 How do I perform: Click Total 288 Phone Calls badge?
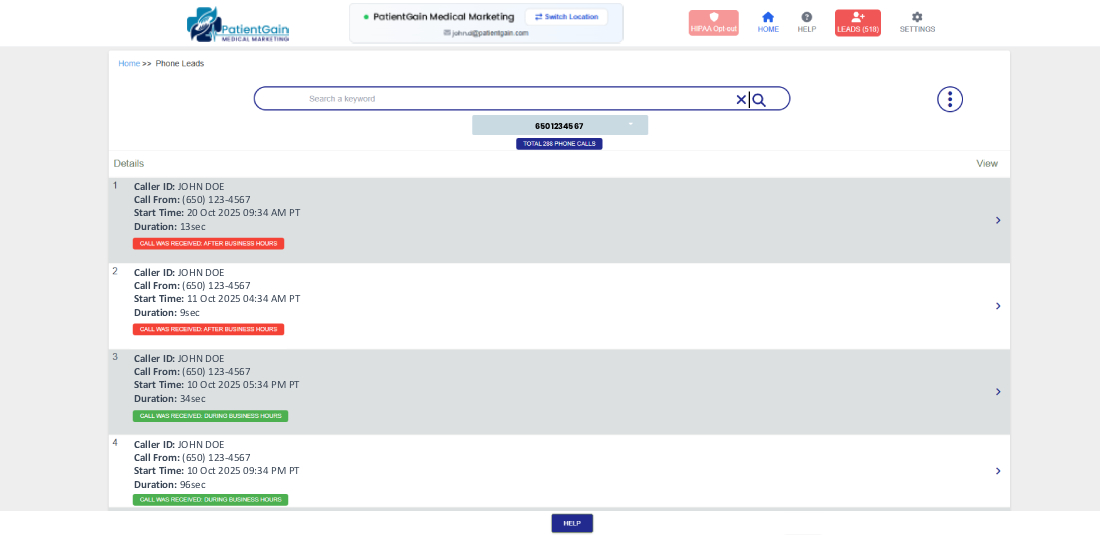pos(559,144)
